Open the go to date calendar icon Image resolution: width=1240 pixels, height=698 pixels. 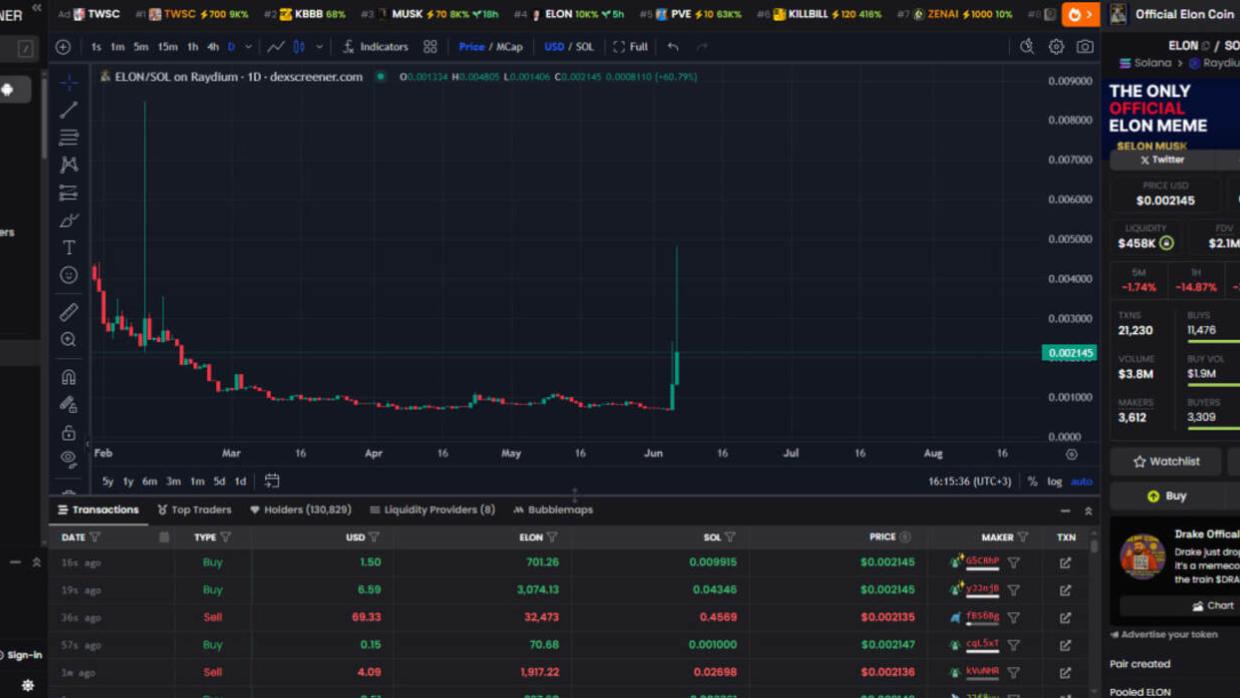(272, 481)
